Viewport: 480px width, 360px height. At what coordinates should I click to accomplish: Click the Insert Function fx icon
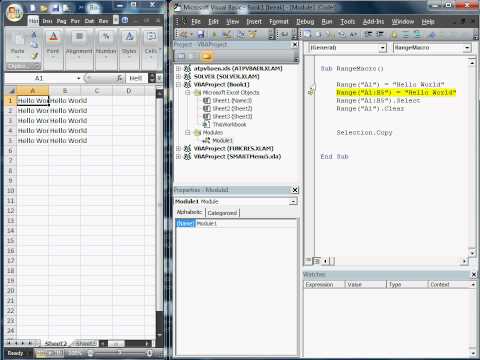tap(119, 78)
